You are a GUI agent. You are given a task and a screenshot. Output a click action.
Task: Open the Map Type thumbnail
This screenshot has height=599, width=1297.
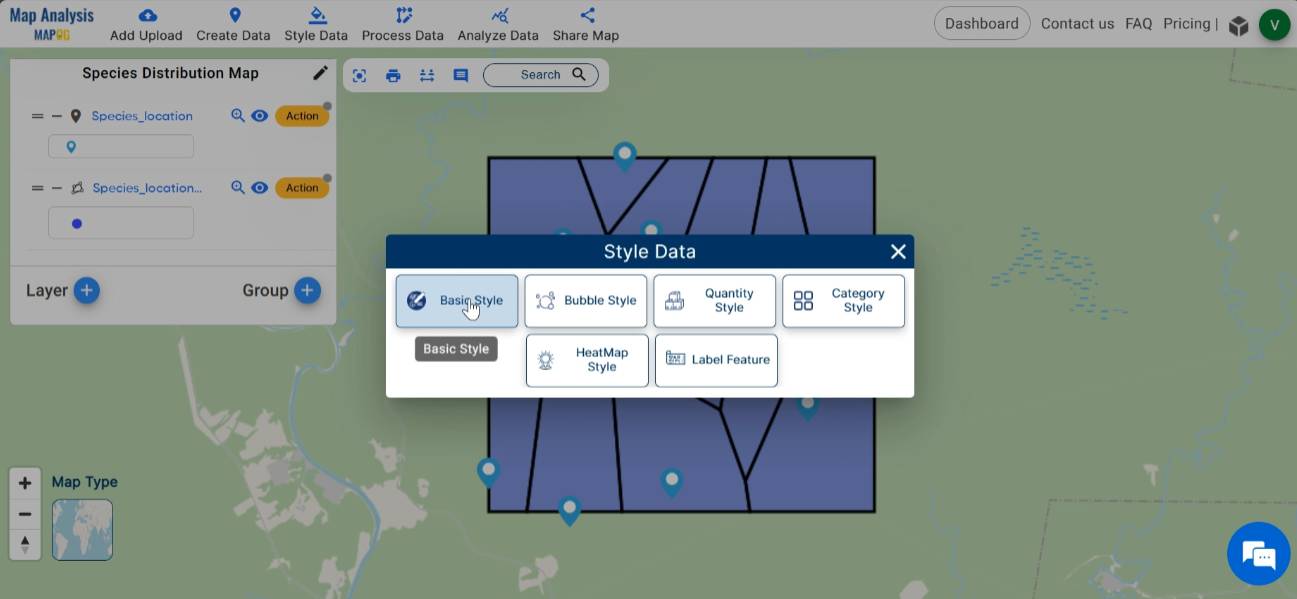tap(82, 530)
